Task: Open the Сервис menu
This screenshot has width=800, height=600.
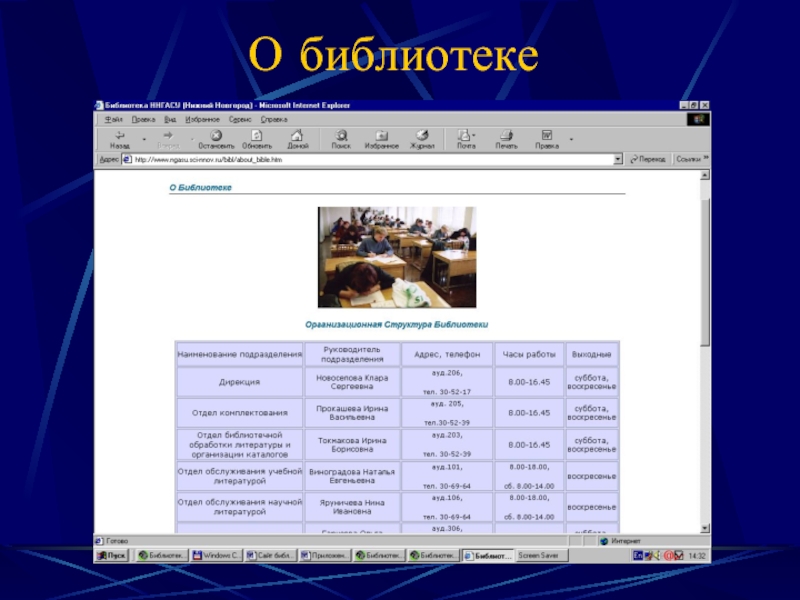Action: point(240,119)
